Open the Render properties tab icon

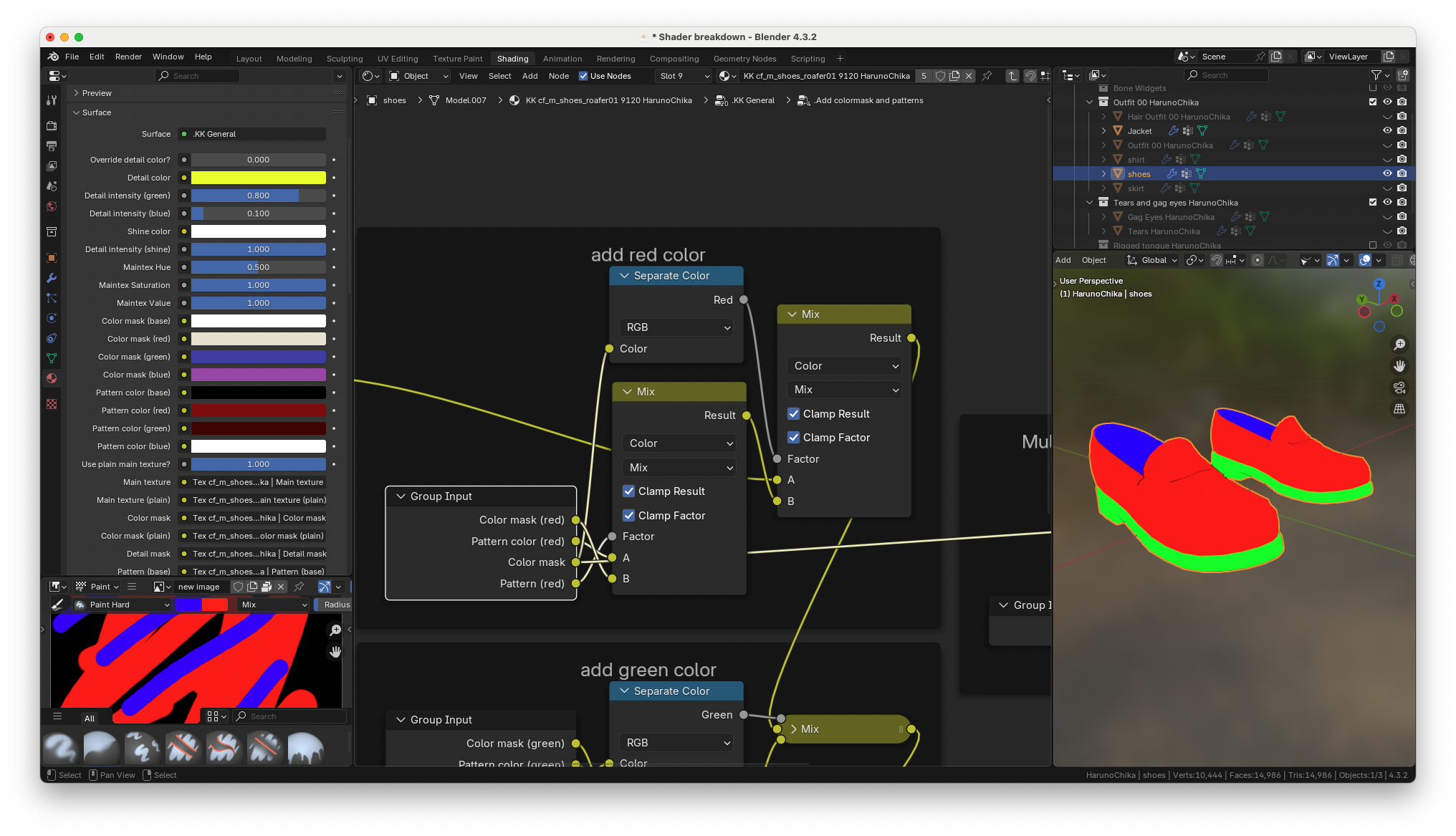(x=52, y=125)
